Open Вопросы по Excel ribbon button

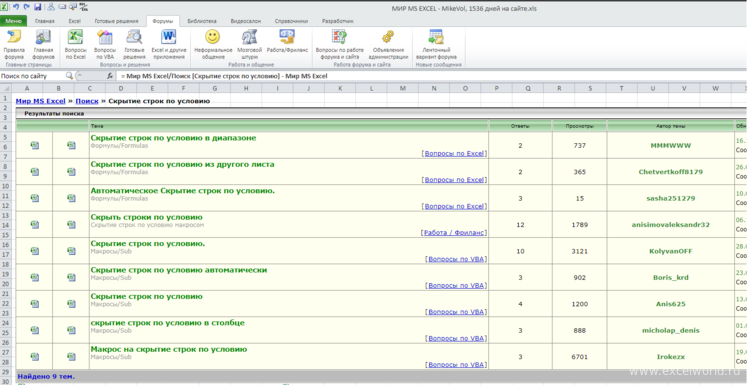[x=76, y=44]
